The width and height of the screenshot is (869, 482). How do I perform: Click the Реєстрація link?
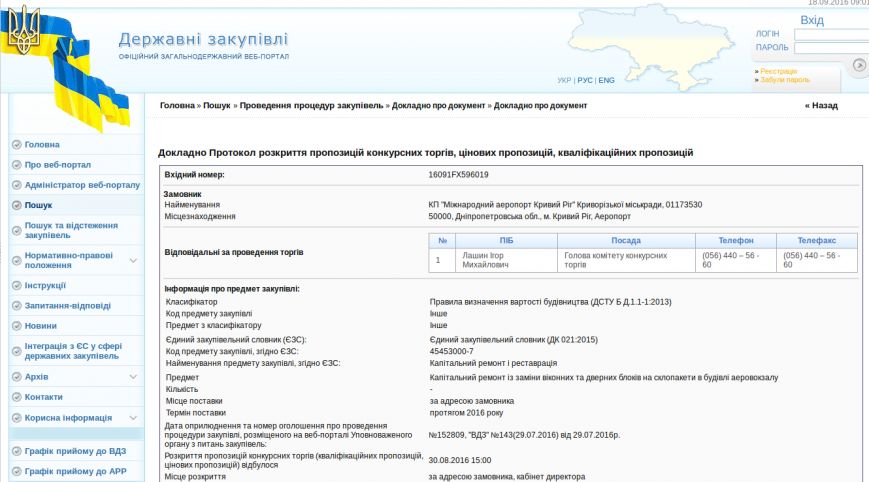[779, 71]
